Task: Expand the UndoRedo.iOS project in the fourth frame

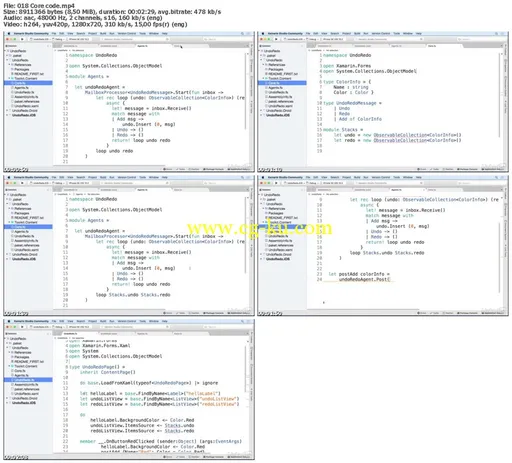Action: pyautogui.click(x=261, y=259)
